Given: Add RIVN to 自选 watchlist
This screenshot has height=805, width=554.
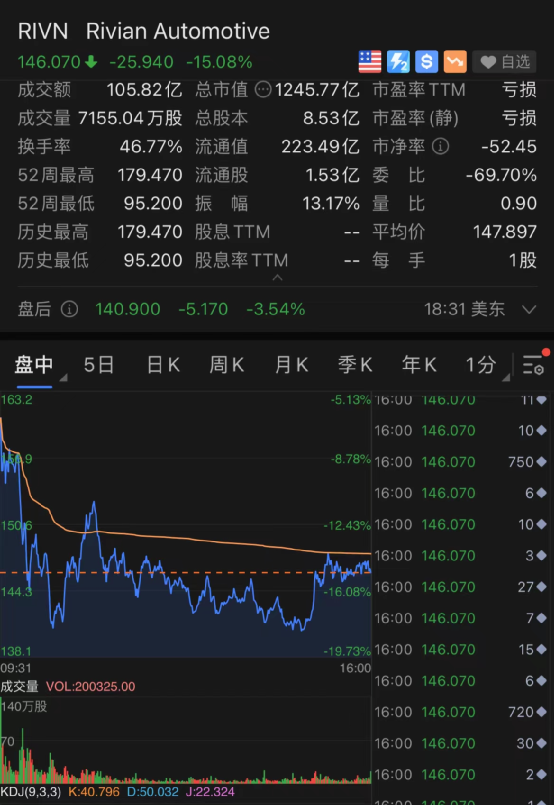Looking at the screenshot, I should (505, 62).
